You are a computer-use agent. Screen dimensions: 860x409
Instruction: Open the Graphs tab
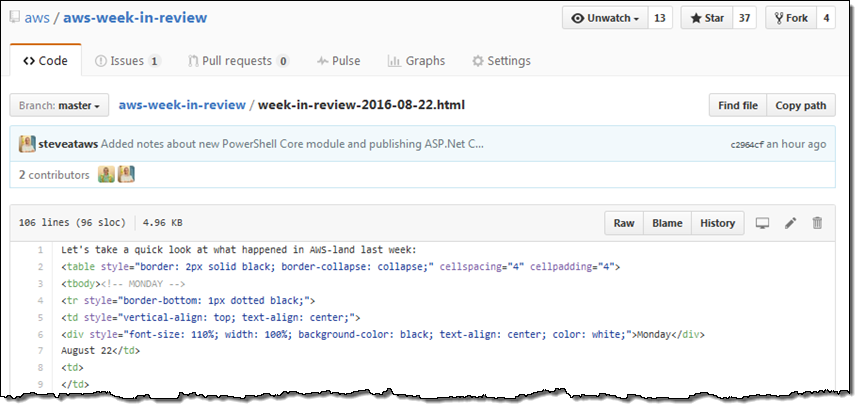[417, 61]
